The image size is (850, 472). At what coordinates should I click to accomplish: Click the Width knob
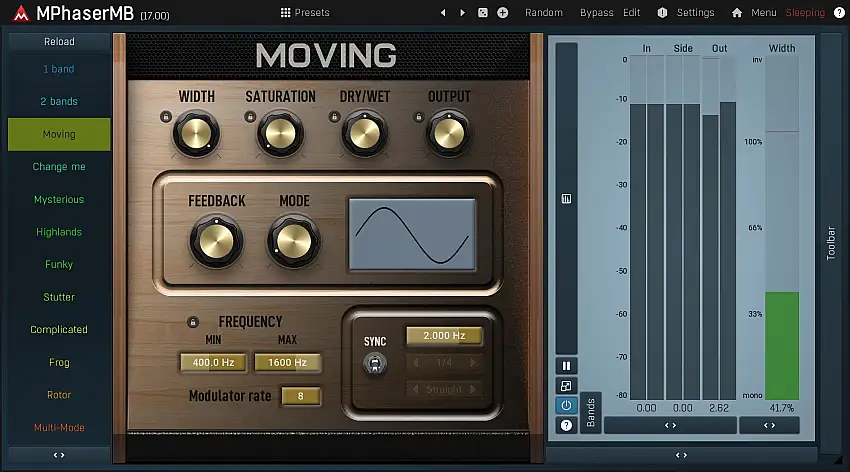196,134
